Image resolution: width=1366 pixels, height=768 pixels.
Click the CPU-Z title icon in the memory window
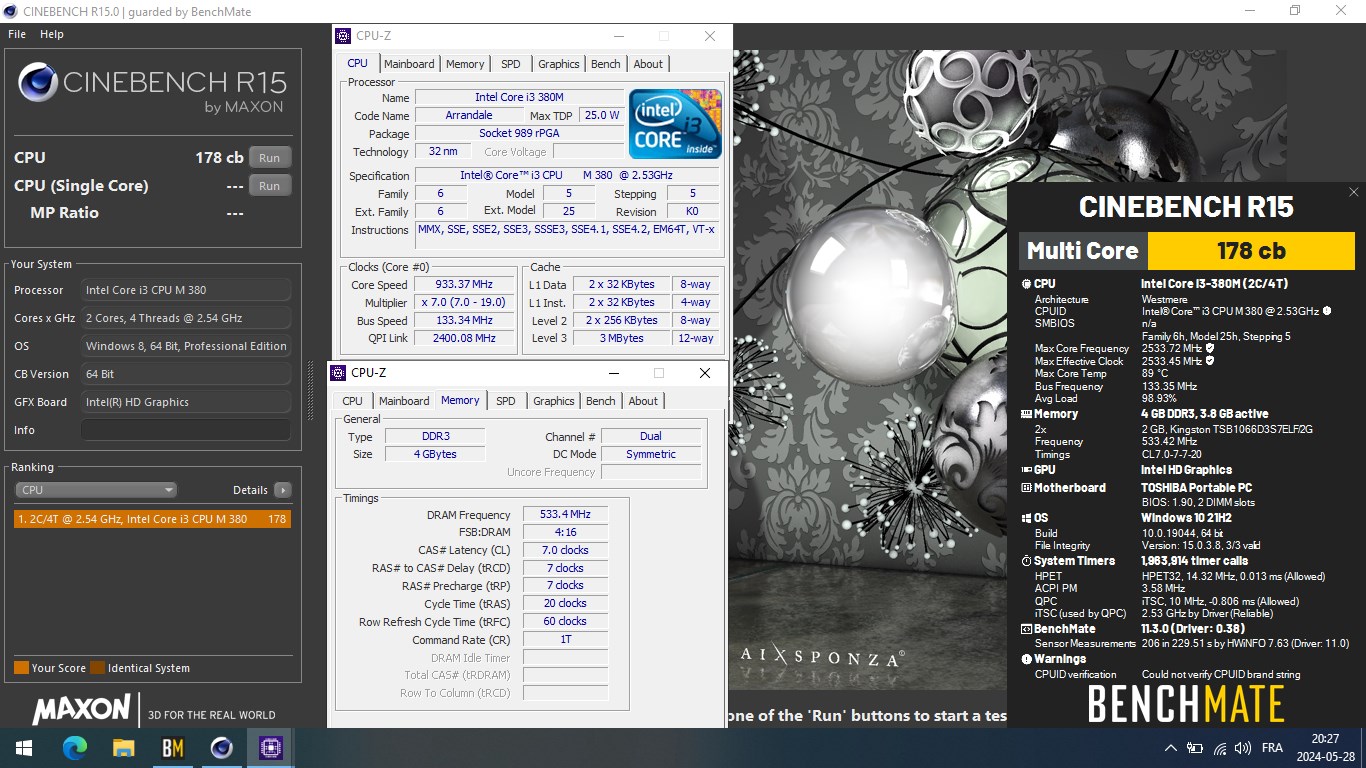338,373
